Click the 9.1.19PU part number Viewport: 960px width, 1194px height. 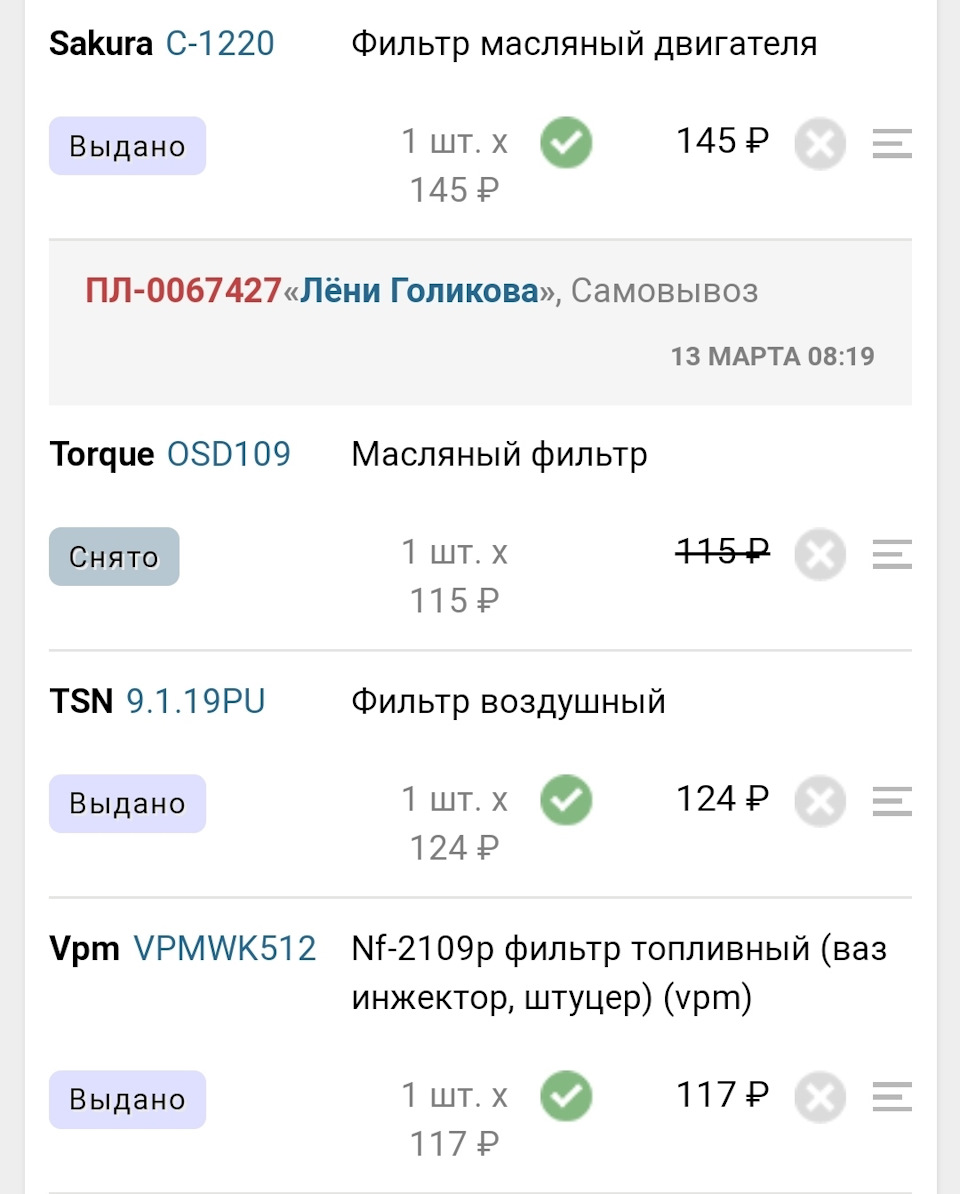pos(195,701)
